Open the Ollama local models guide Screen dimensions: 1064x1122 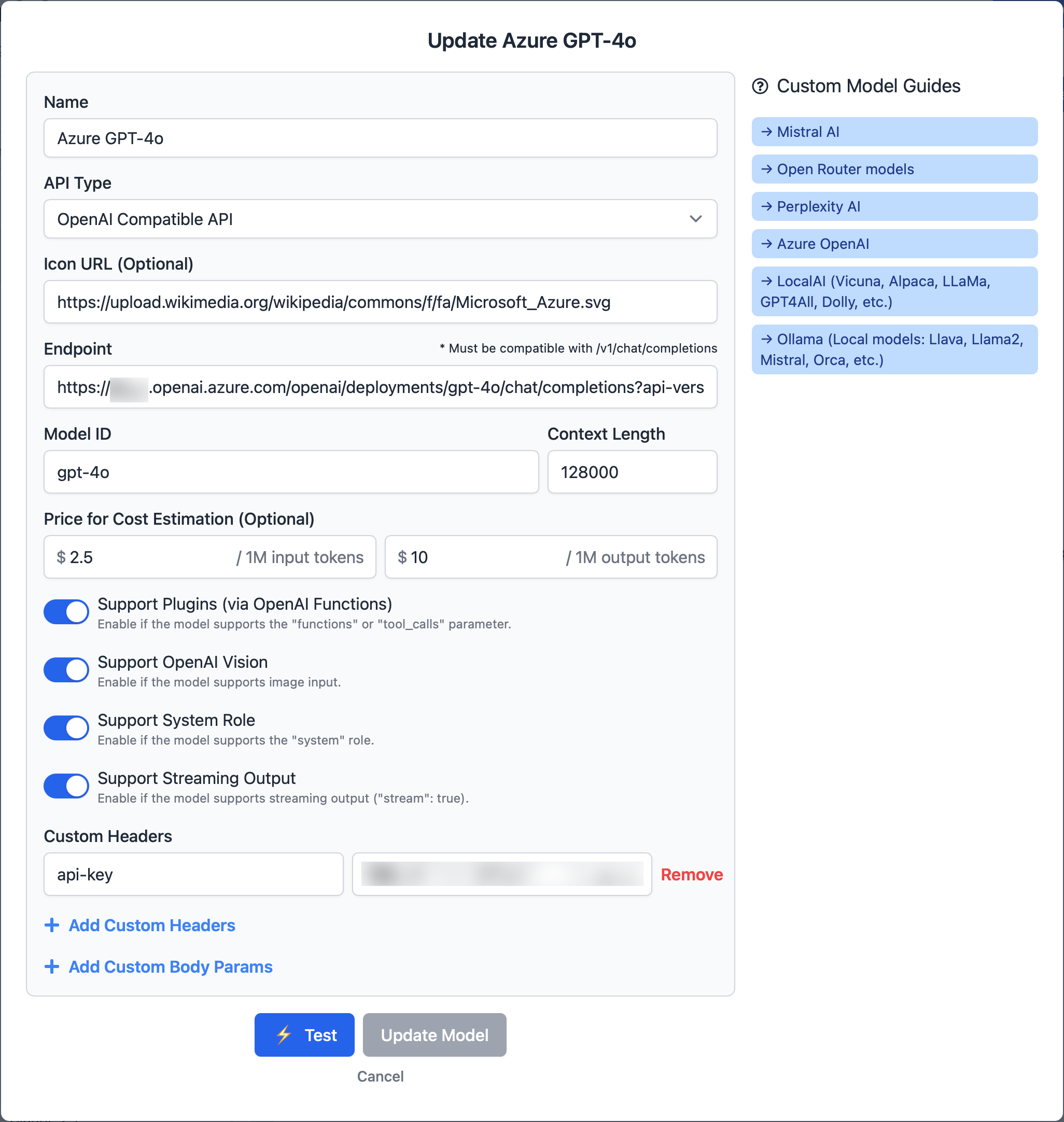(x=895, y=349)
